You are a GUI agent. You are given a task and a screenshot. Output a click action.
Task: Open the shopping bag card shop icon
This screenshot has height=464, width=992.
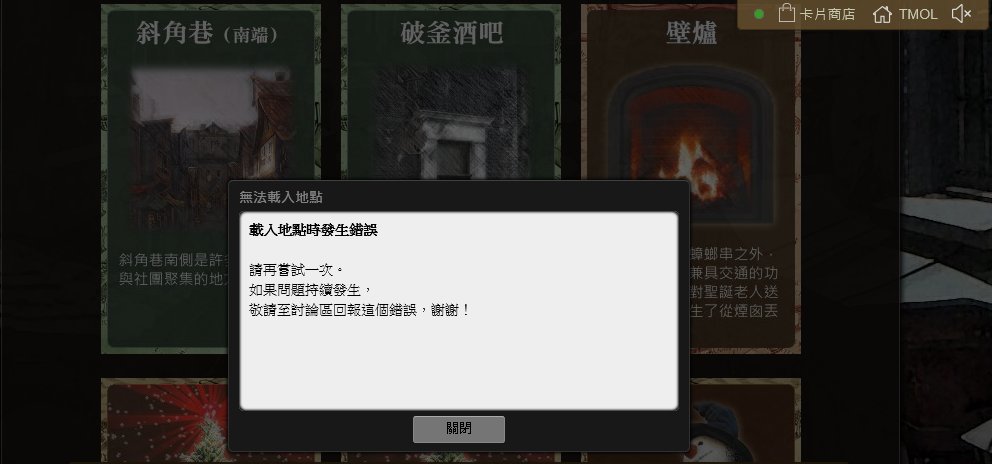tap(786, 14)
